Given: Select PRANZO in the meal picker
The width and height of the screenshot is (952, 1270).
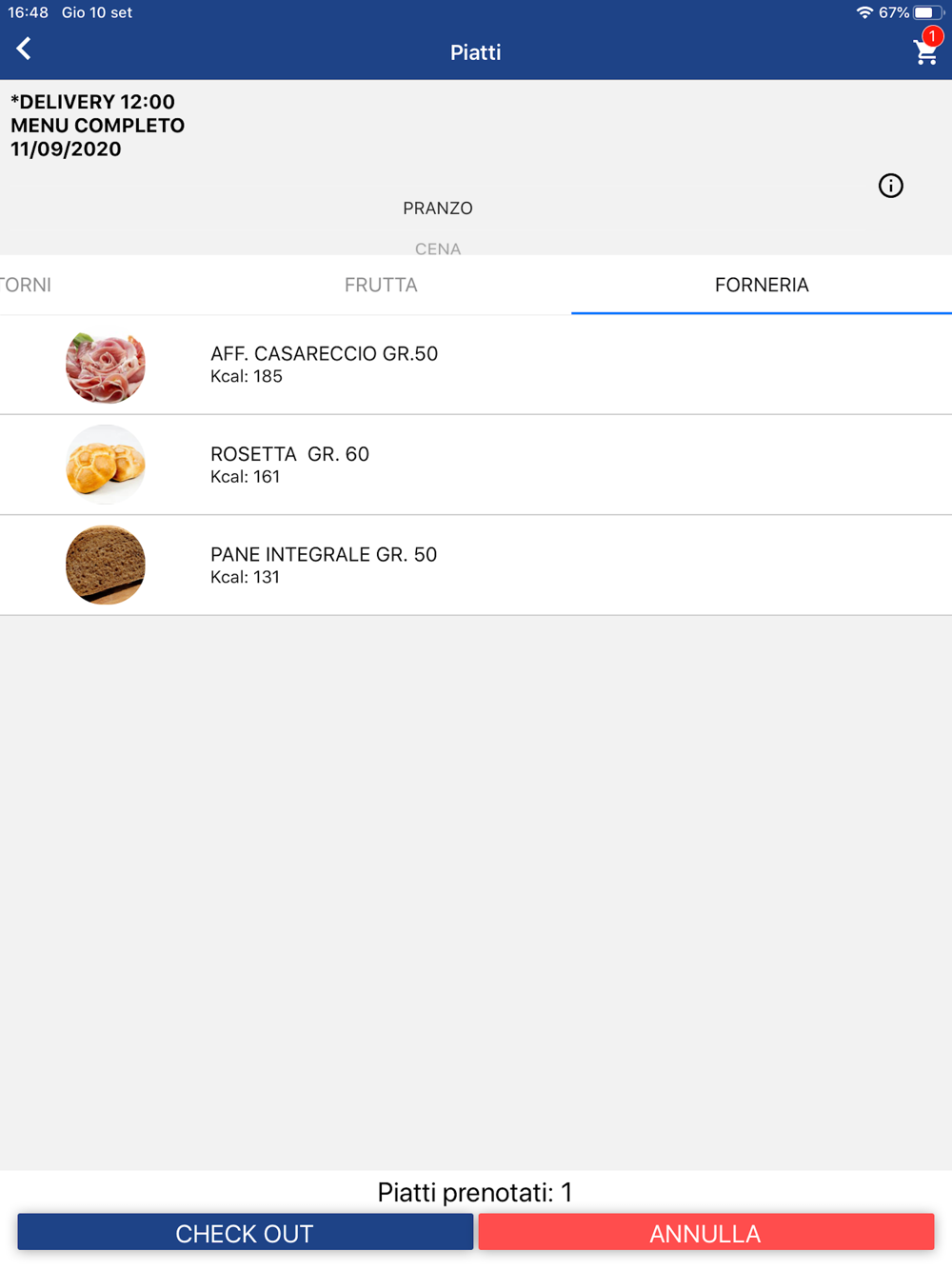Looking at the screenshot, I should [438, 208].
